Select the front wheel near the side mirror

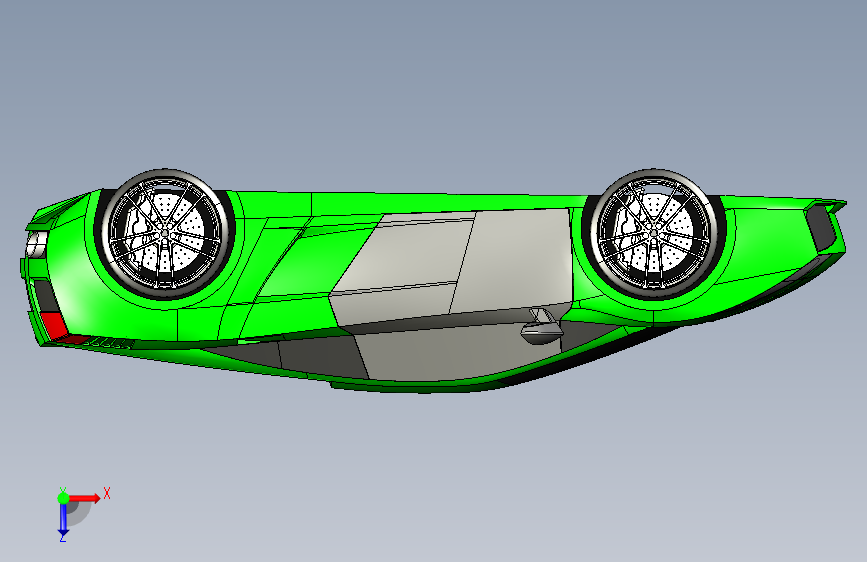tap(653, 234)
